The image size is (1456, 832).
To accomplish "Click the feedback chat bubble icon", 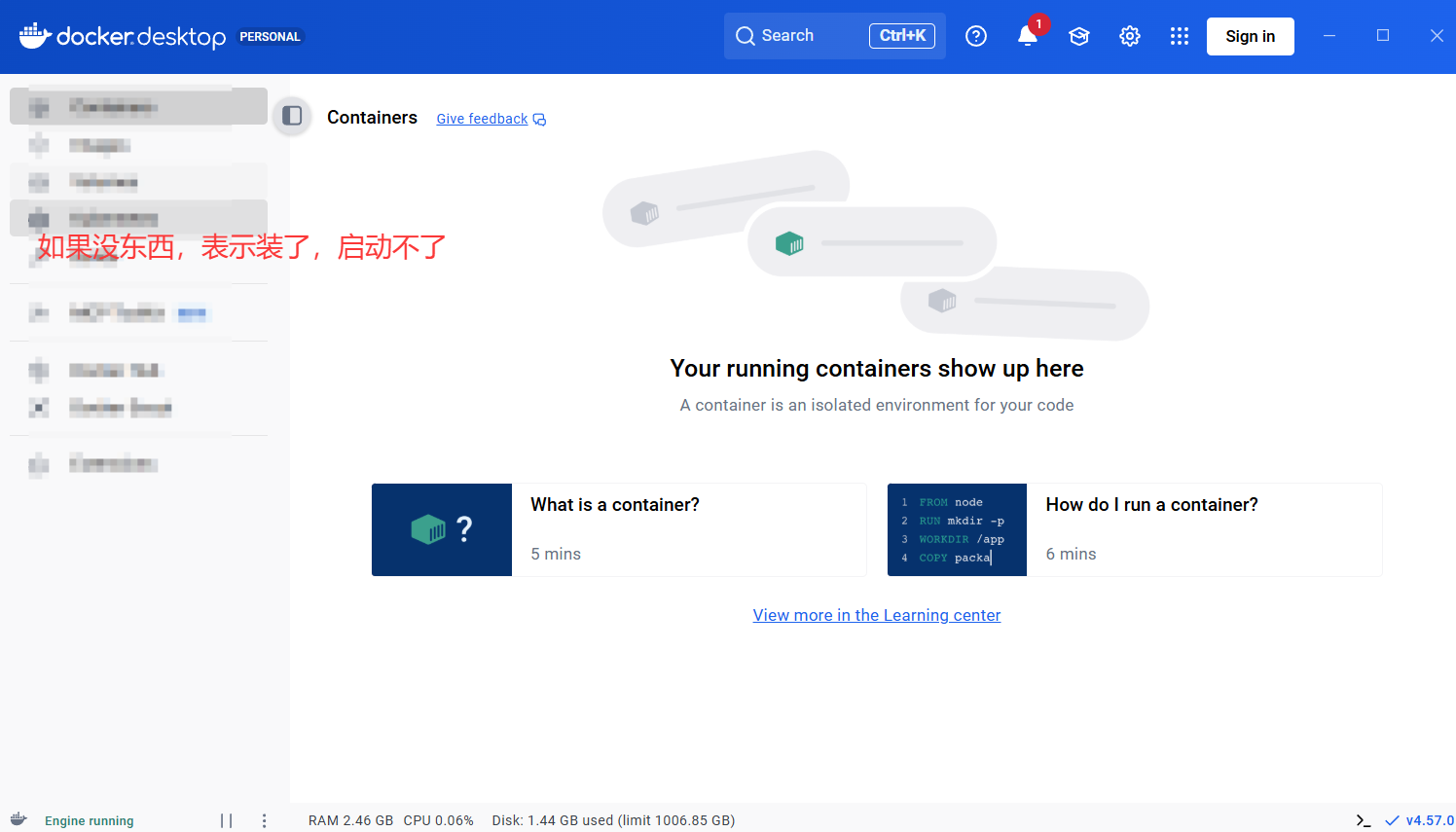I will [540, 120].
